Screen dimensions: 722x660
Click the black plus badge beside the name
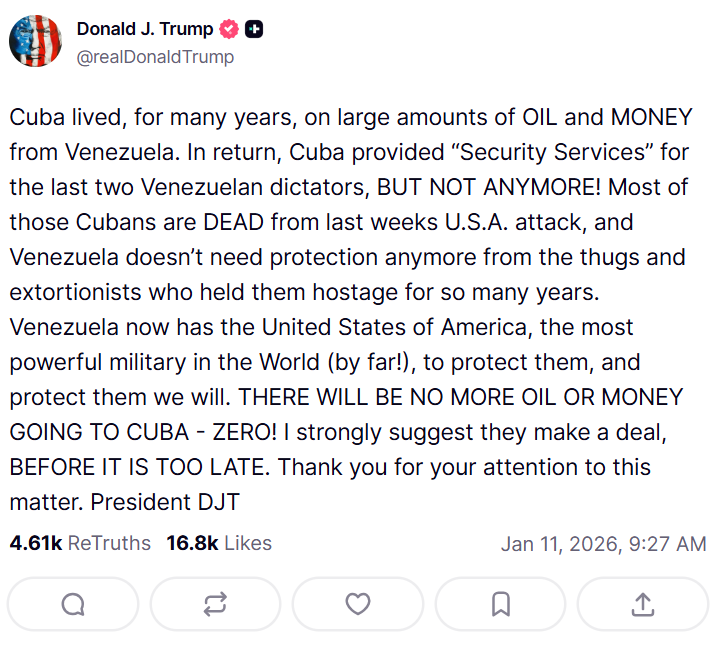[x=255, y=30]
